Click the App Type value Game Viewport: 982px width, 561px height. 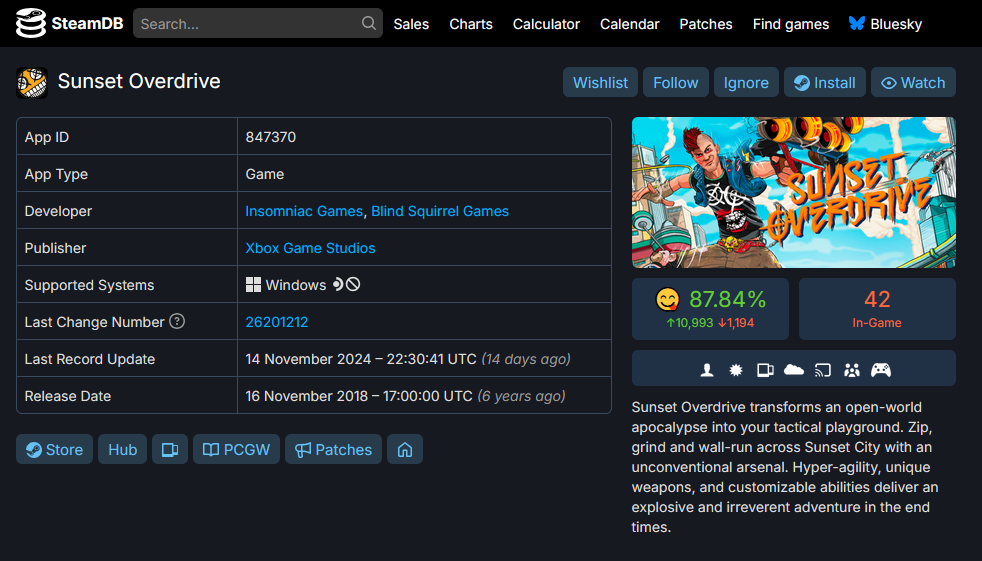(x=264, y=174)
